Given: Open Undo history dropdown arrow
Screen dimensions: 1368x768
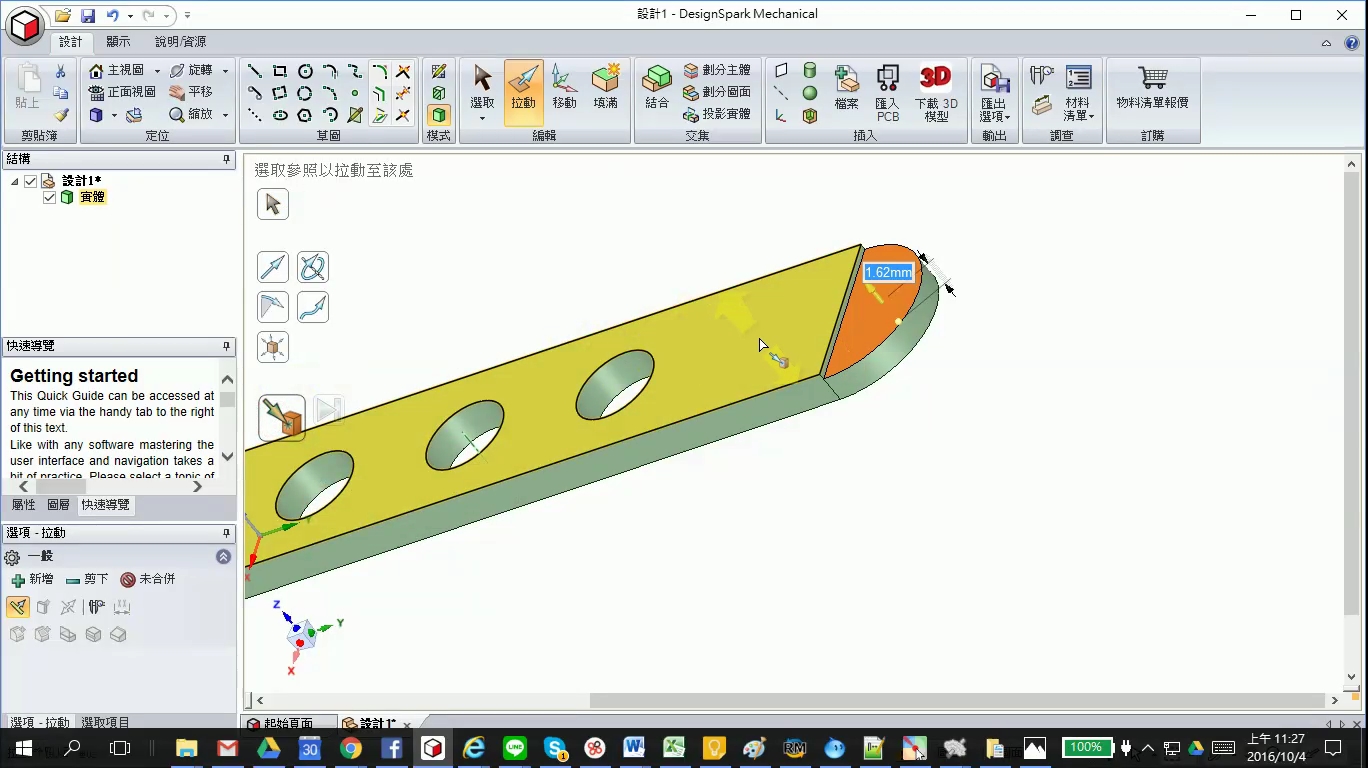Looking at the screenshot, I should (130, 16).
